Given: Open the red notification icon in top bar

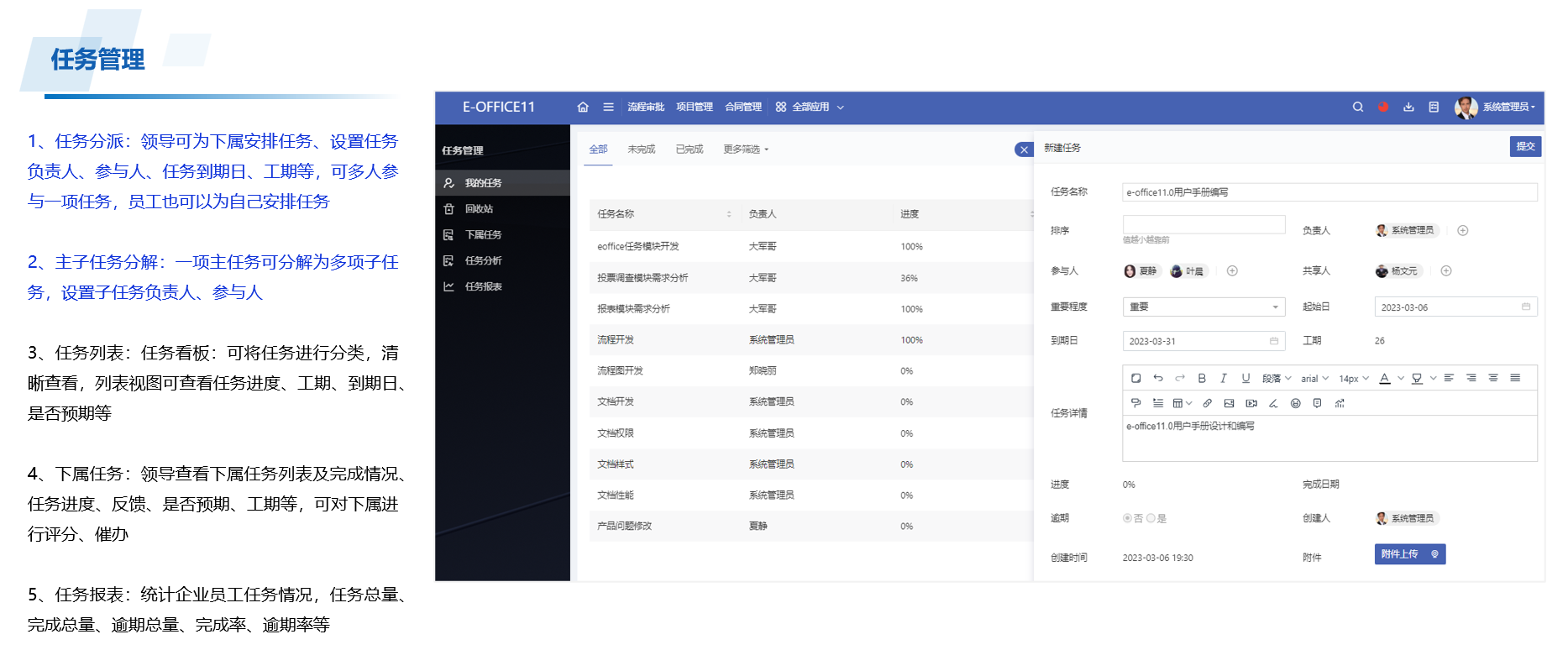Looking at the screenshot, I should click(1383, 107).
